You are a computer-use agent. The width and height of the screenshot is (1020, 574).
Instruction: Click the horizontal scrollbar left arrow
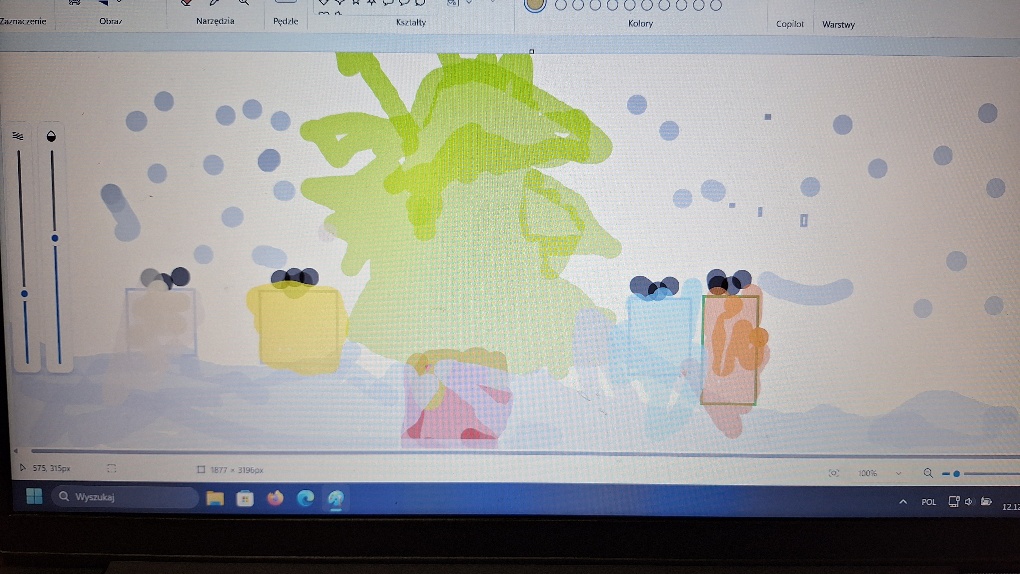coord(15,451)
